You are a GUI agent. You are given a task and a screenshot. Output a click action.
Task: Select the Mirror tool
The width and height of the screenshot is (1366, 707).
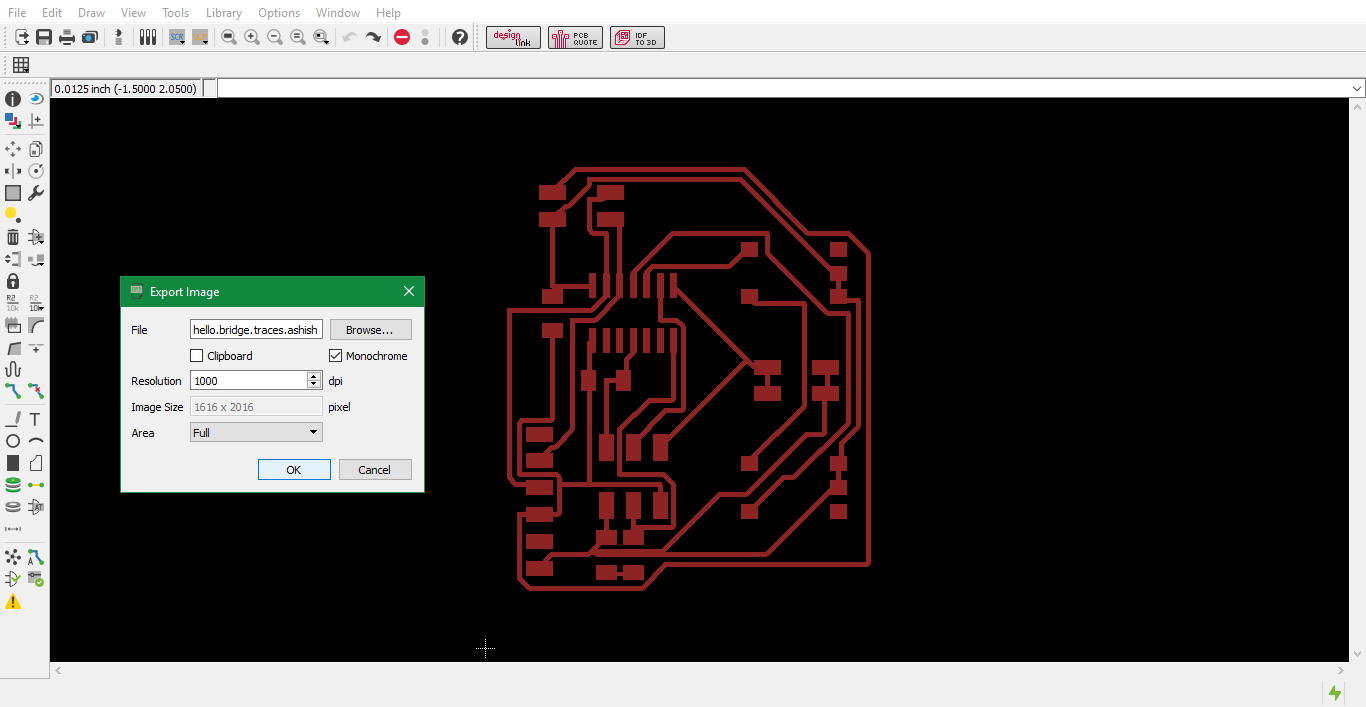13,171
